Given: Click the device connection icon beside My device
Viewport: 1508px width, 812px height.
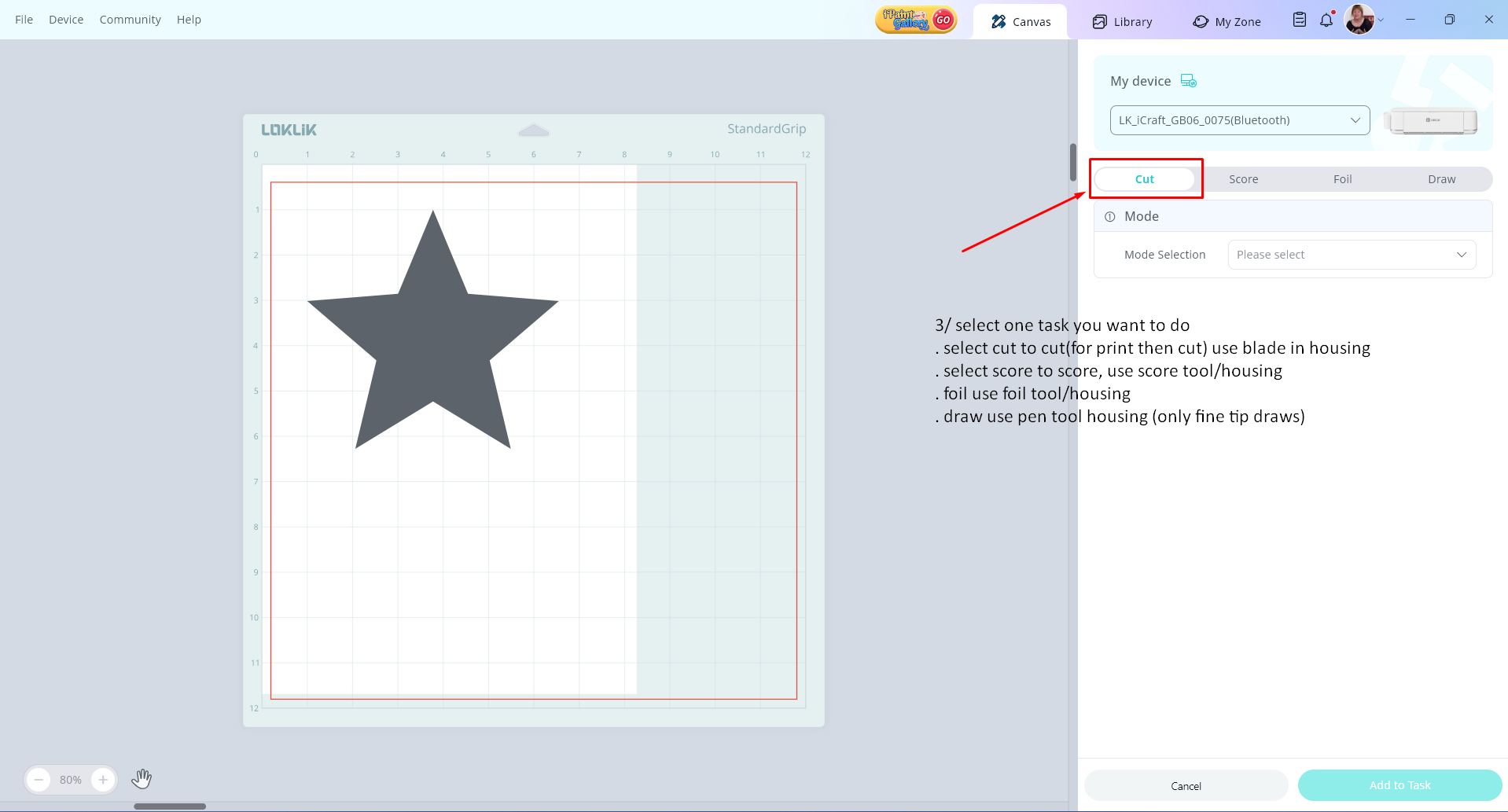Looking at the screenshot, I should (1188, 81).
